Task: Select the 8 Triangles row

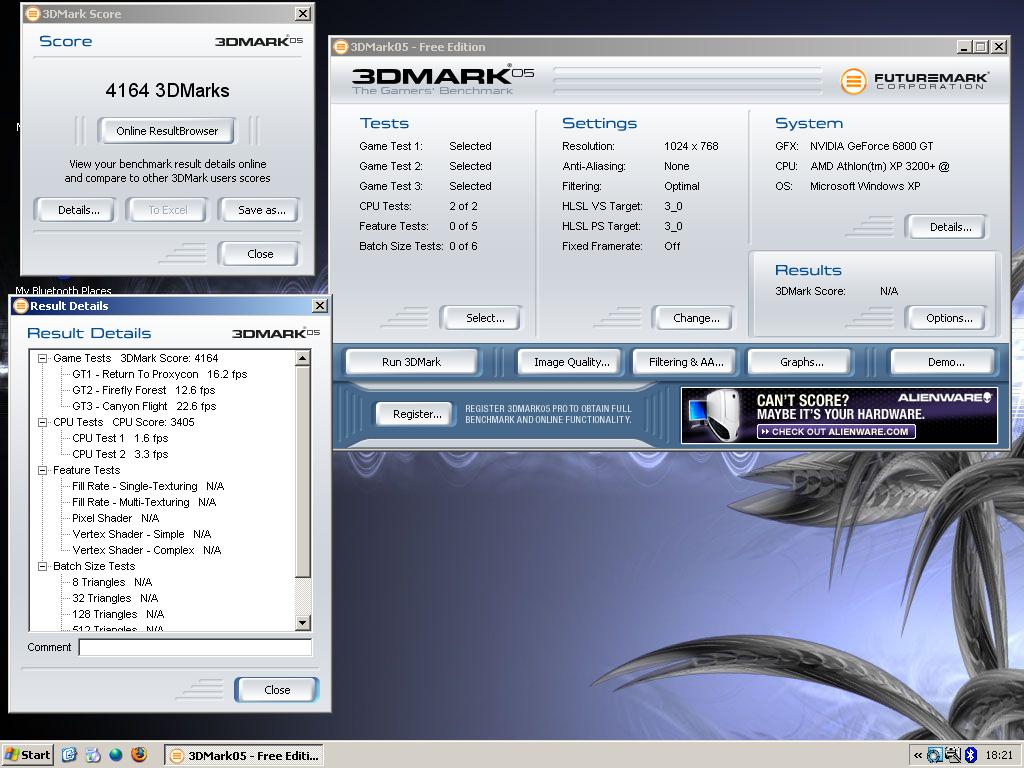Action: click(112, 582)
